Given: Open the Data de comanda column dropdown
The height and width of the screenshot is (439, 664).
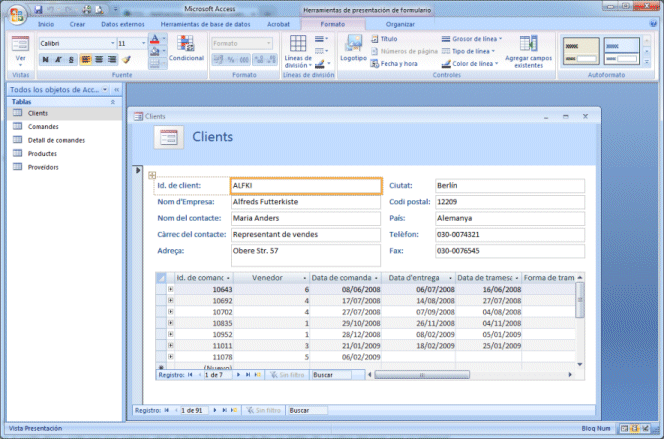Looking at the screenshot, I should (376, 278).
